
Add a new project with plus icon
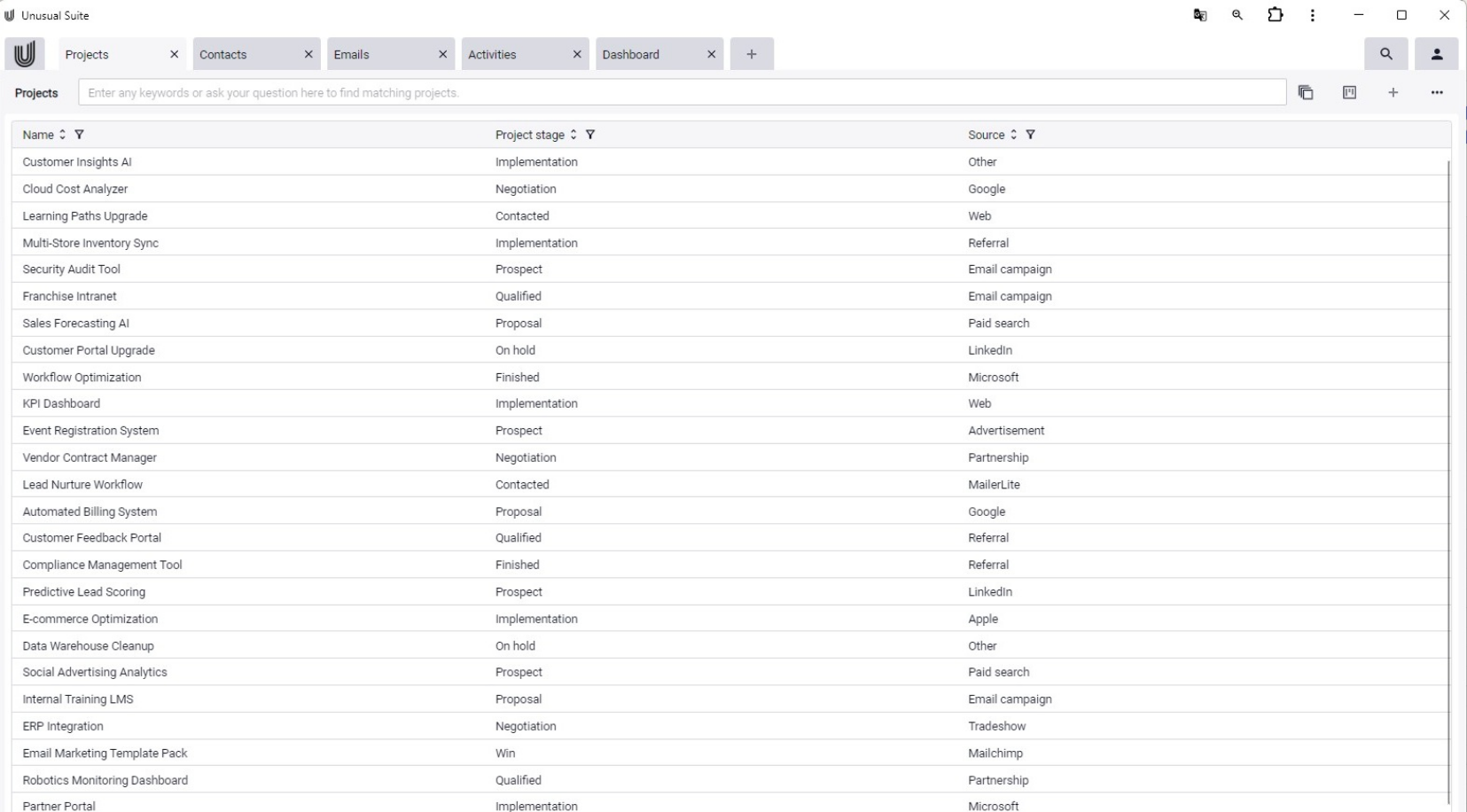tap(1393, 93)
